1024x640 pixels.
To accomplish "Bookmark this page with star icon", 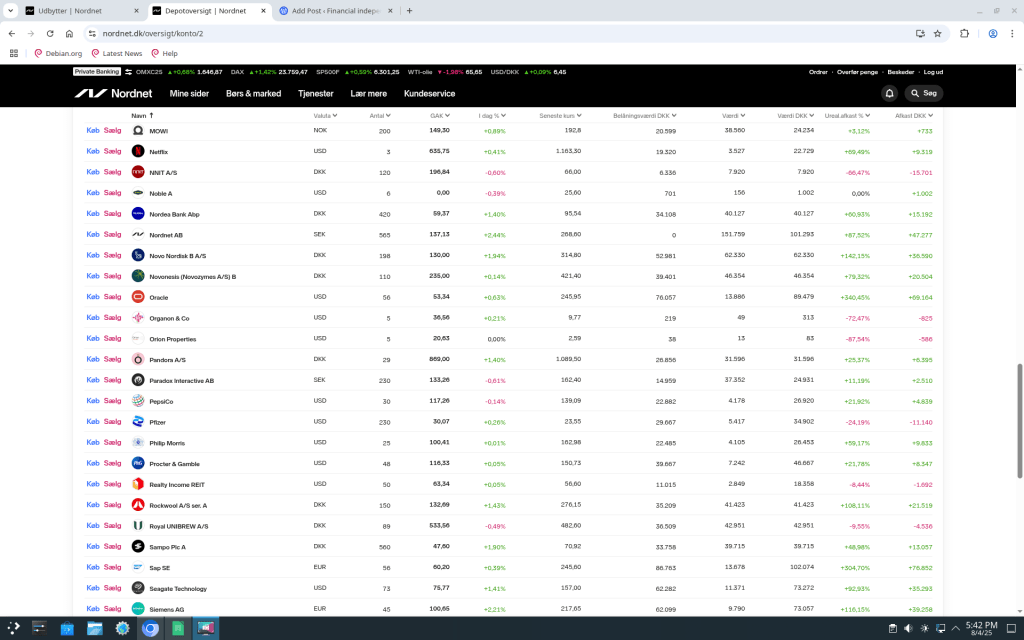I will click(937, 33).
